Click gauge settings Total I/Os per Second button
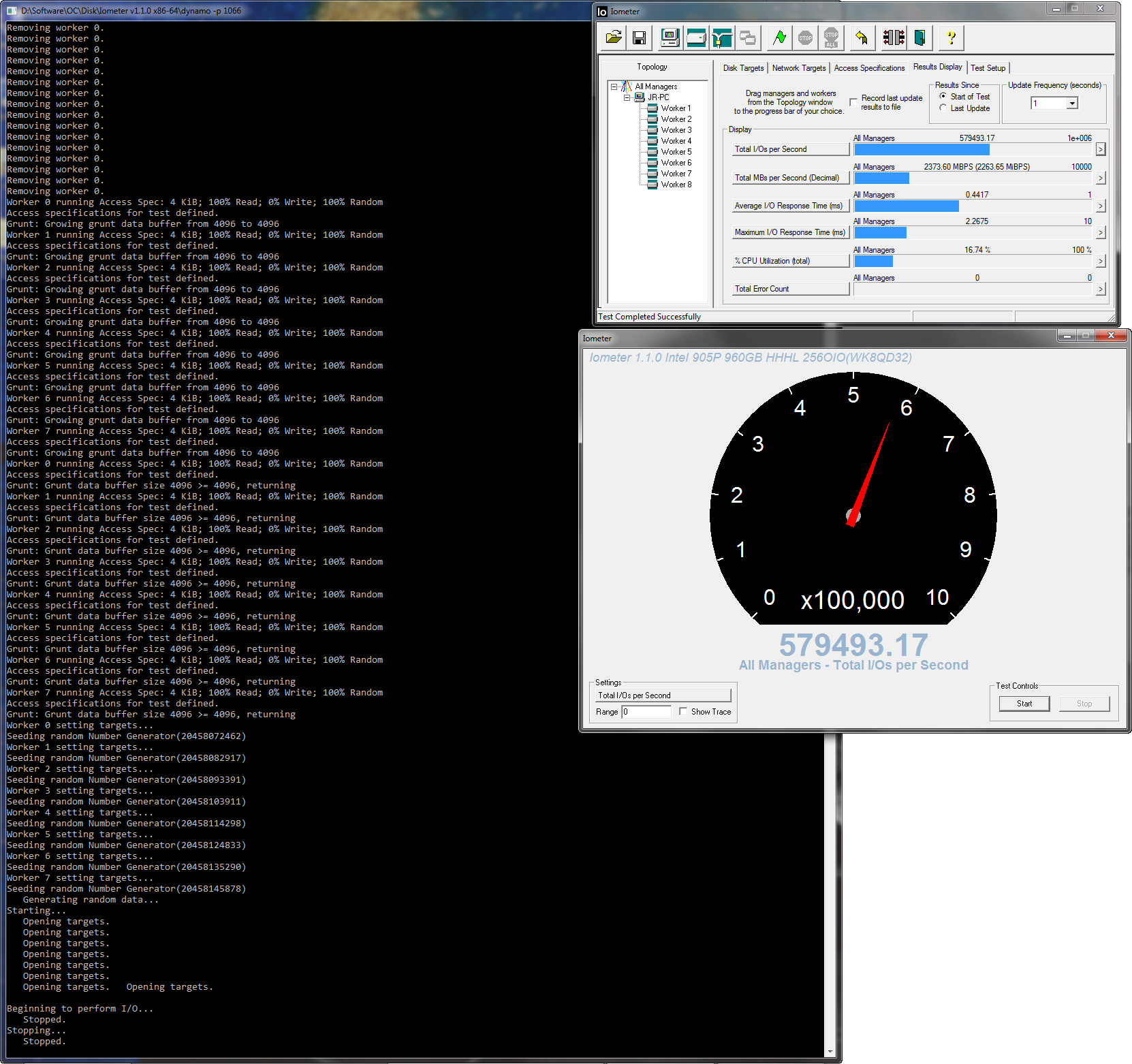The height and width of the screenshot is (1064, 1132). [663, 695]
